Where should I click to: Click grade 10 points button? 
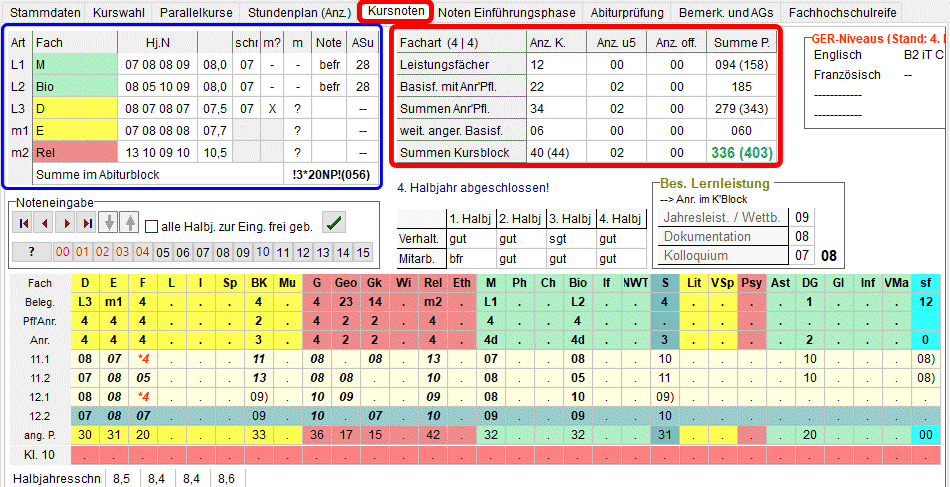click(x=263, y=252)
